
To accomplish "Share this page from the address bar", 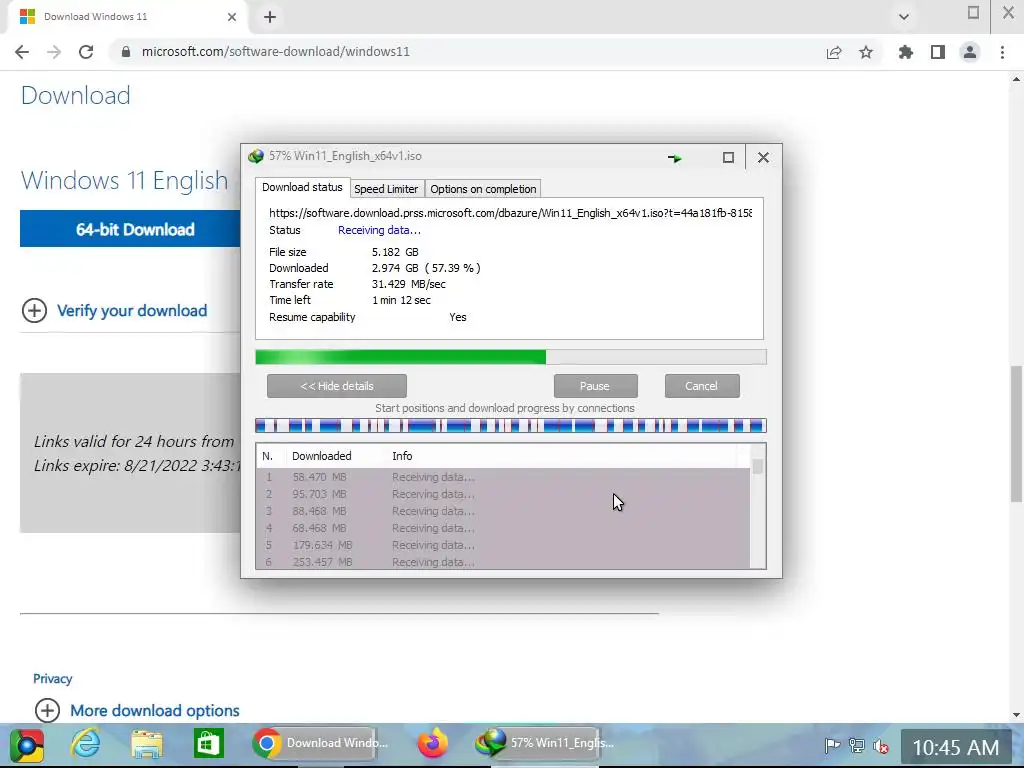I will [834, 52].
